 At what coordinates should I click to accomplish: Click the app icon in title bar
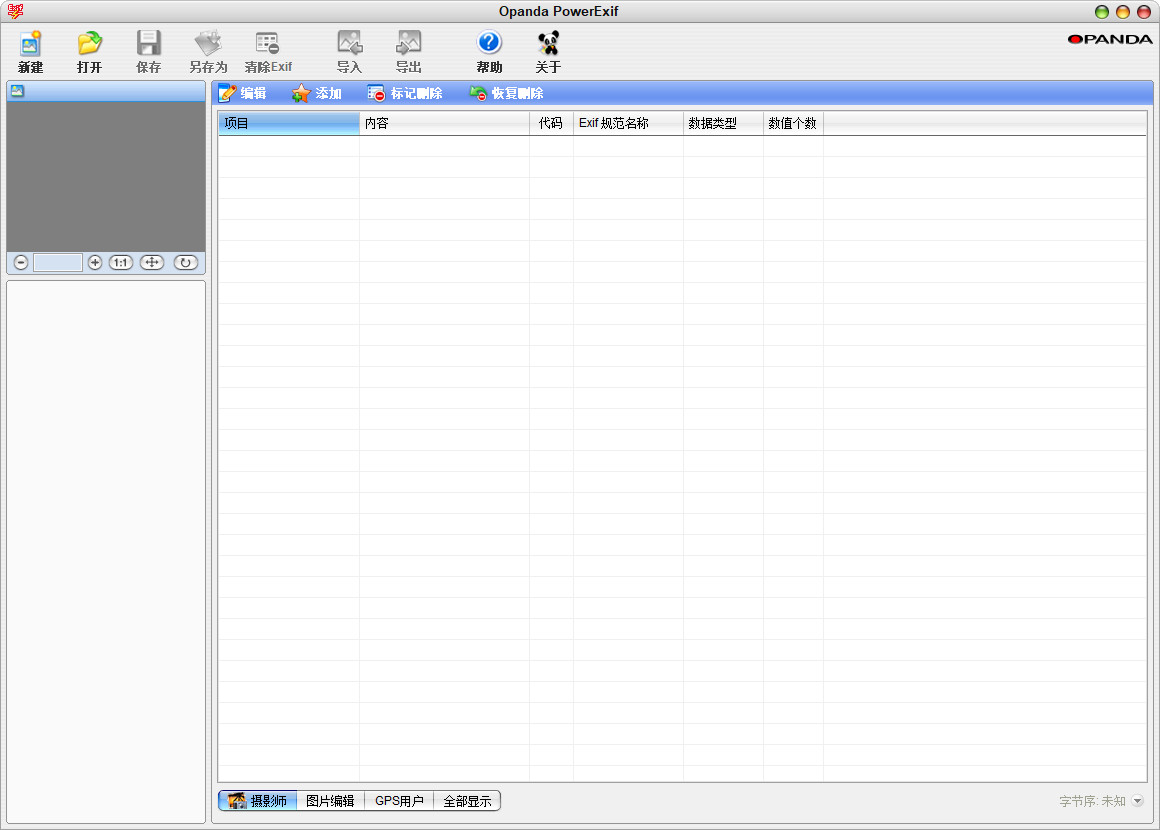click(16, 11)
